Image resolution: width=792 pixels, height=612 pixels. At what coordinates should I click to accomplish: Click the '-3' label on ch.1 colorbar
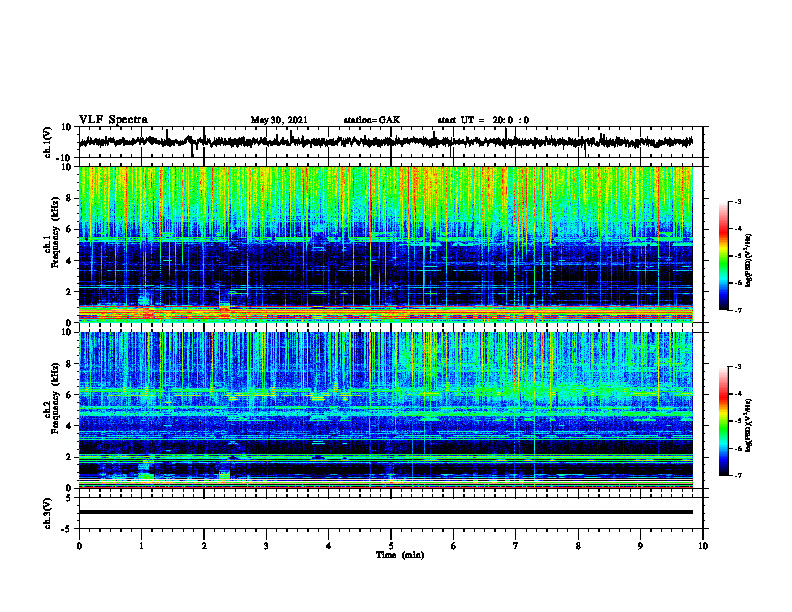(738, 201)
